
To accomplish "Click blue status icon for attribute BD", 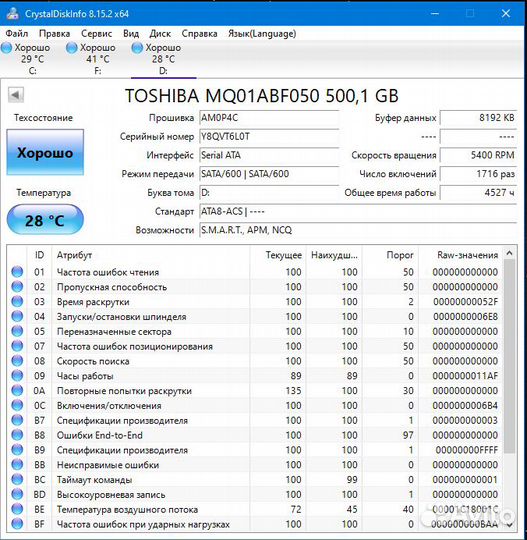I will pos(17,494).
